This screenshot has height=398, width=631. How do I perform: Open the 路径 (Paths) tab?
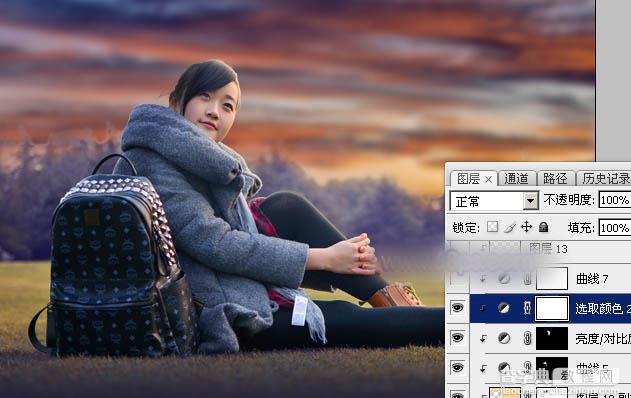[555, 179]
